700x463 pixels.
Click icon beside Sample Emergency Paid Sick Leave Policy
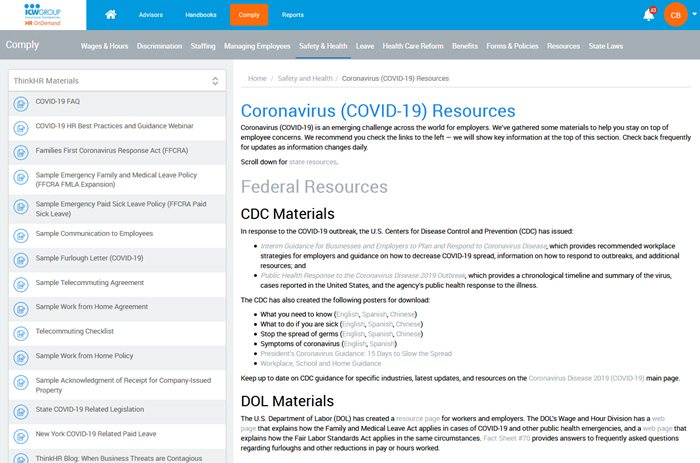click(21, 207)
